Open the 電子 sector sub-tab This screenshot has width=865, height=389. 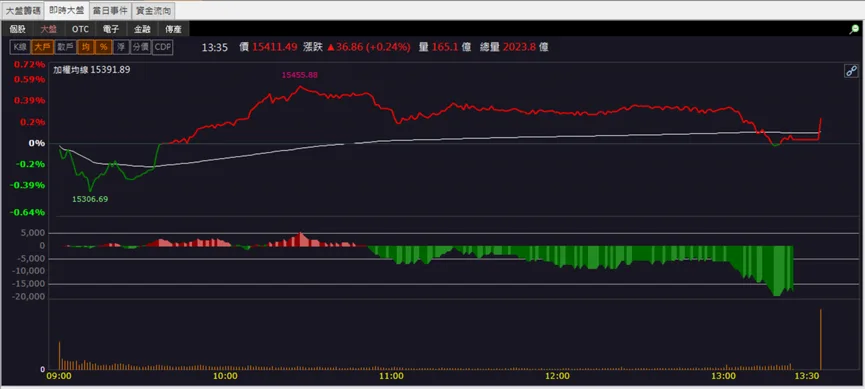coord(111,29)
